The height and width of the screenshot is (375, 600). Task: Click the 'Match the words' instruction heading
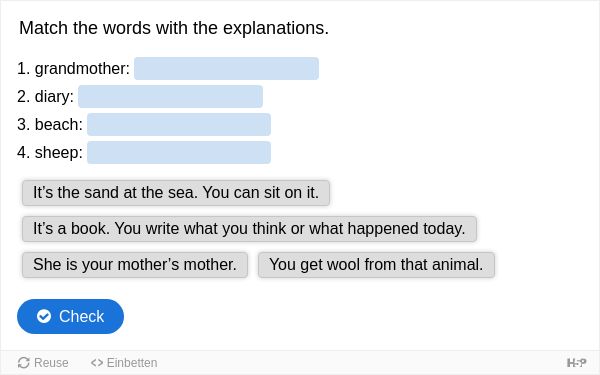[174, 28]
